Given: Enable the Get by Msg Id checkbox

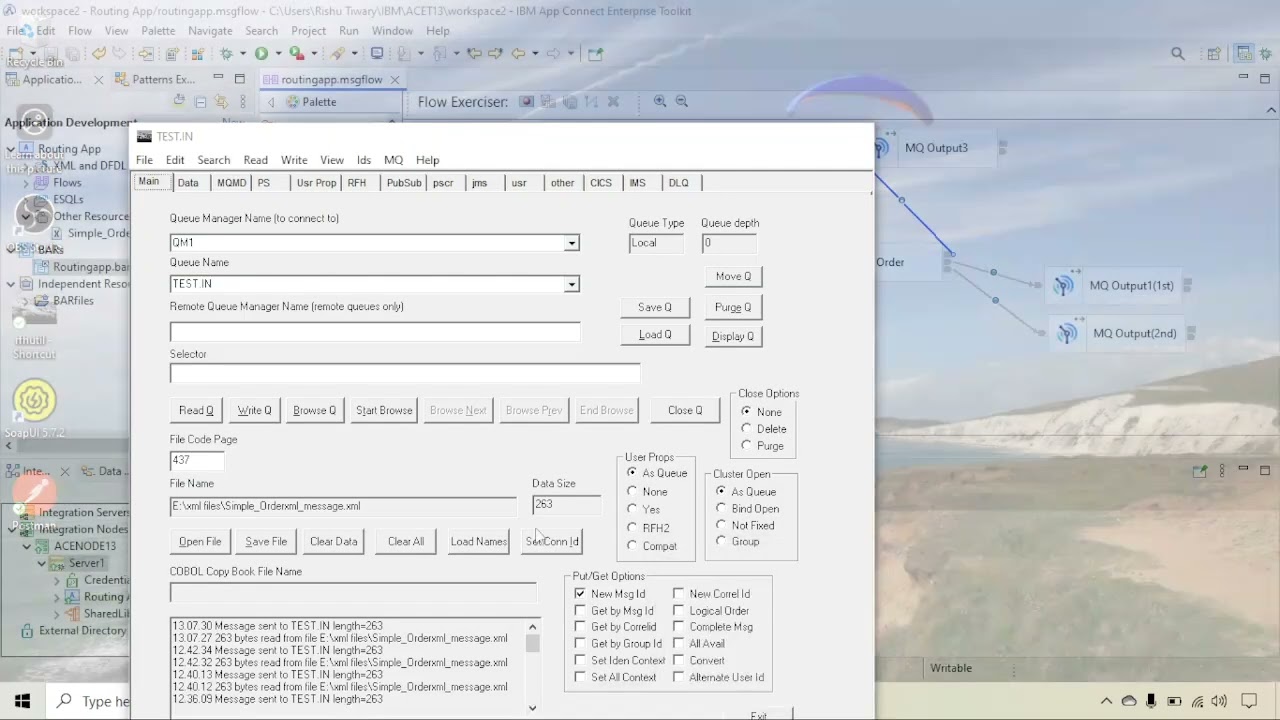Looking at the screenshot, I should click(x=580, y=611).
